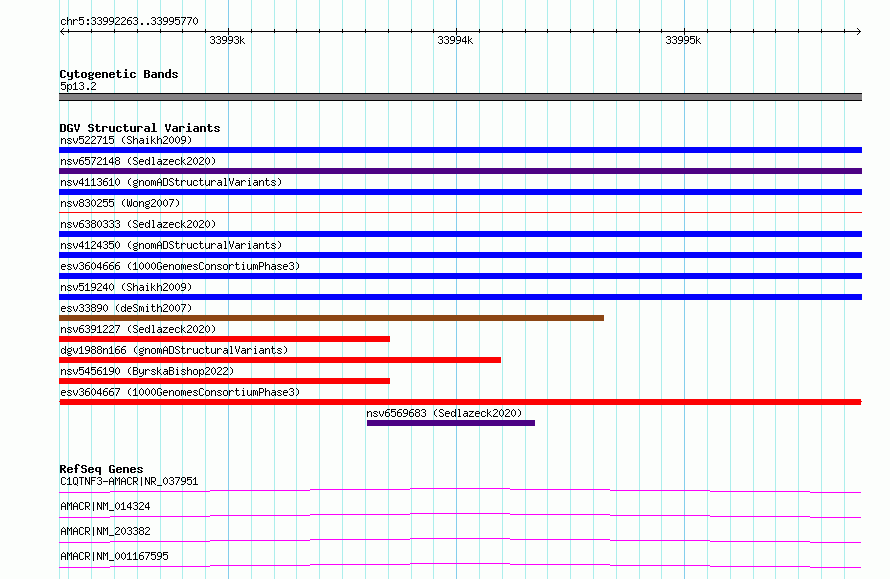Open variant nsv522715 (Shaikh2009) label
This screenshot has height=579, width=890.
pyautogui.click(x=126, y=140)
